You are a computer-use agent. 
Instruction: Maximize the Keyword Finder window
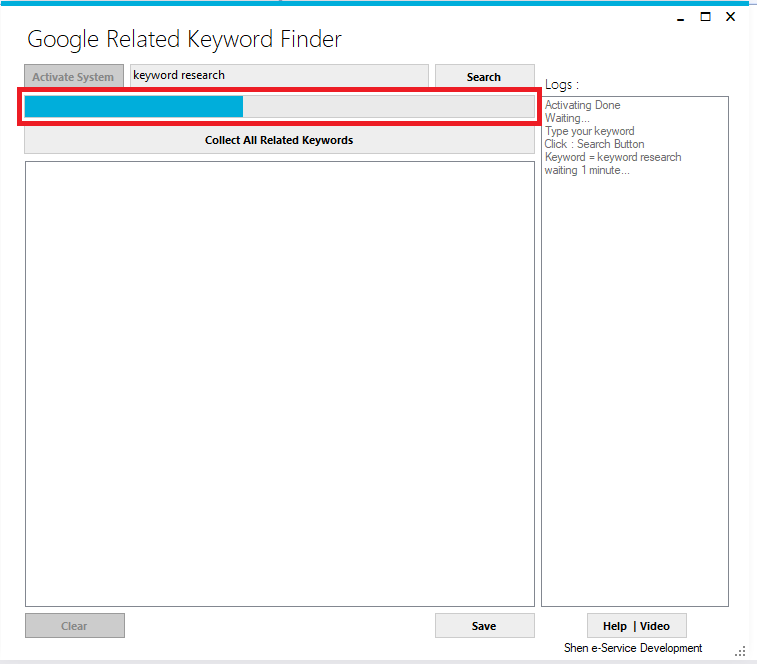[x=705, y=17]
